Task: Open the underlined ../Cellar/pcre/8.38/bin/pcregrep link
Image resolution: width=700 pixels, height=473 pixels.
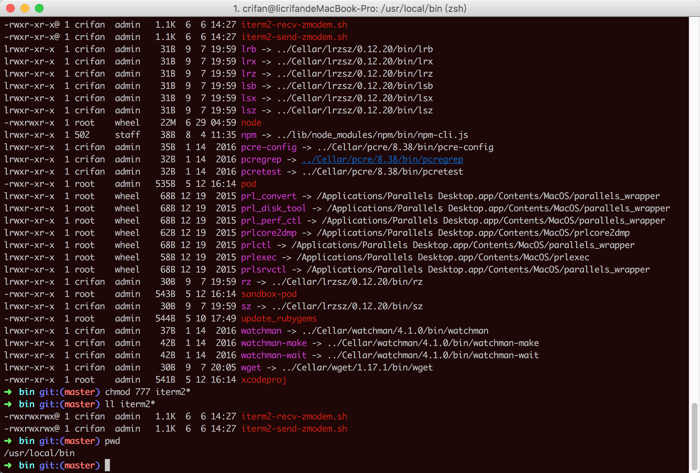Action: click(382, 159)
